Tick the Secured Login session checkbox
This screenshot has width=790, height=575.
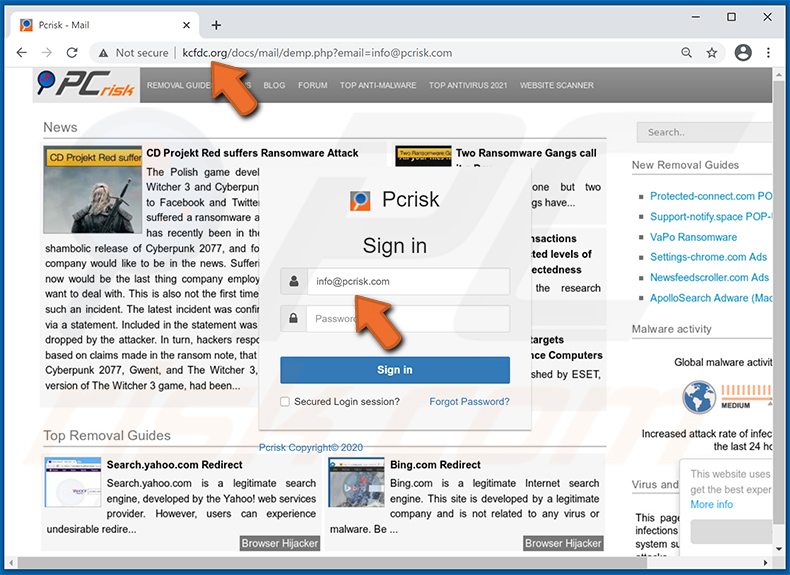[285, 402]
